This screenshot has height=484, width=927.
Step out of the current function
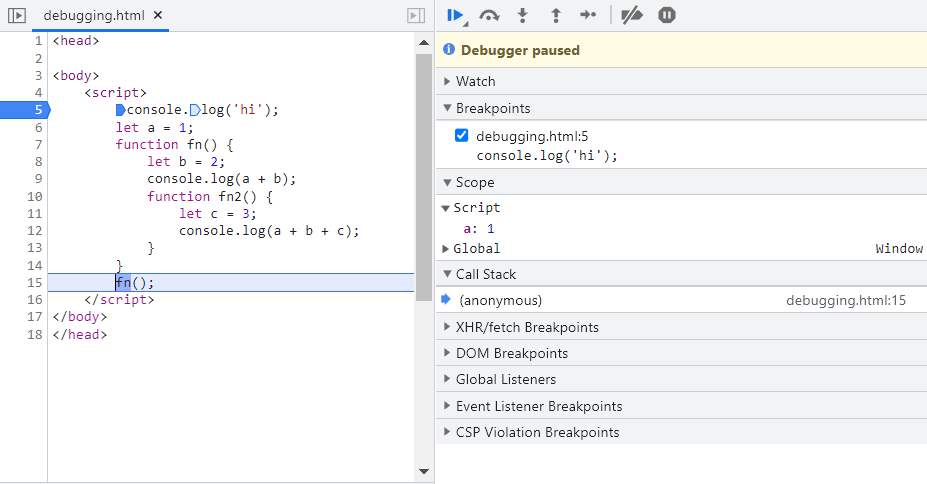click(556, 15)
